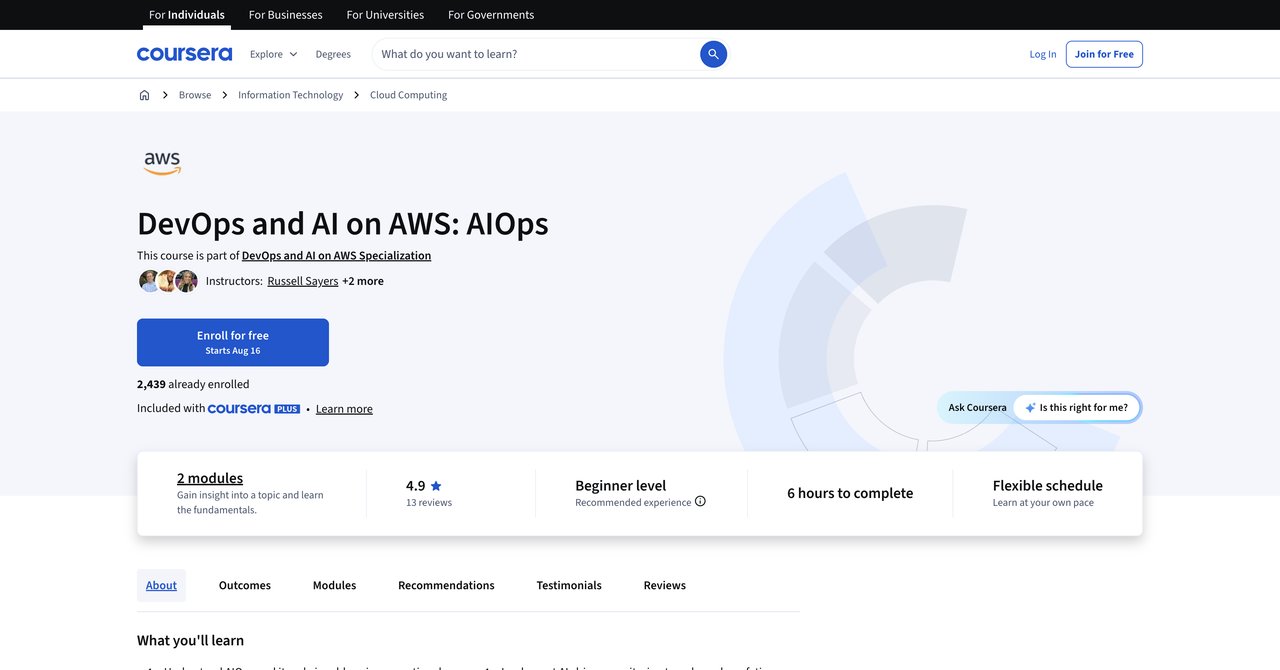Click the Join for Free button
Image resolution: width=1280 pixels, height=670 pixels.
(1104, 54)
